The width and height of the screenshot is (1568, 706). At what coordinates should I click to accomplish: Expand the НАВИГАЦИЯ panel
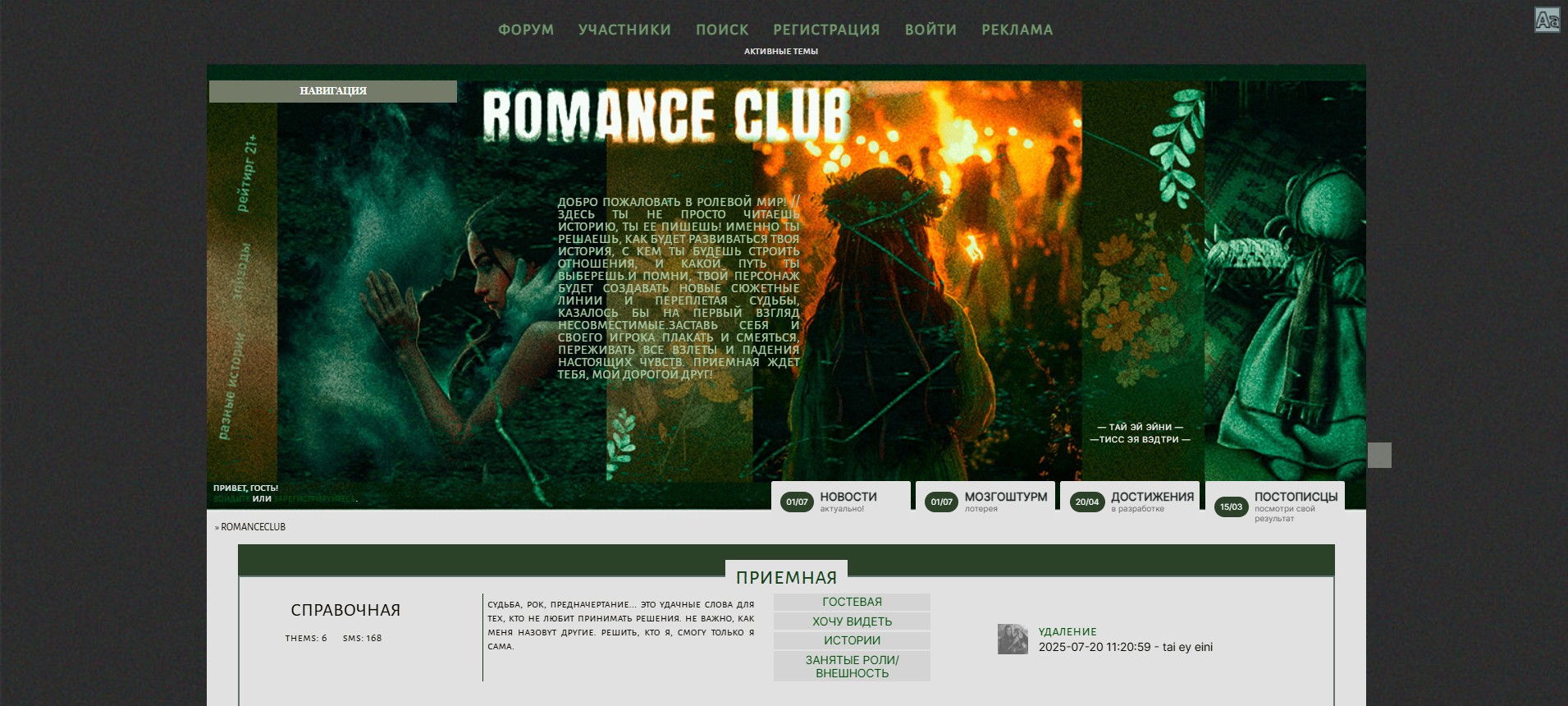pos(333,91)
